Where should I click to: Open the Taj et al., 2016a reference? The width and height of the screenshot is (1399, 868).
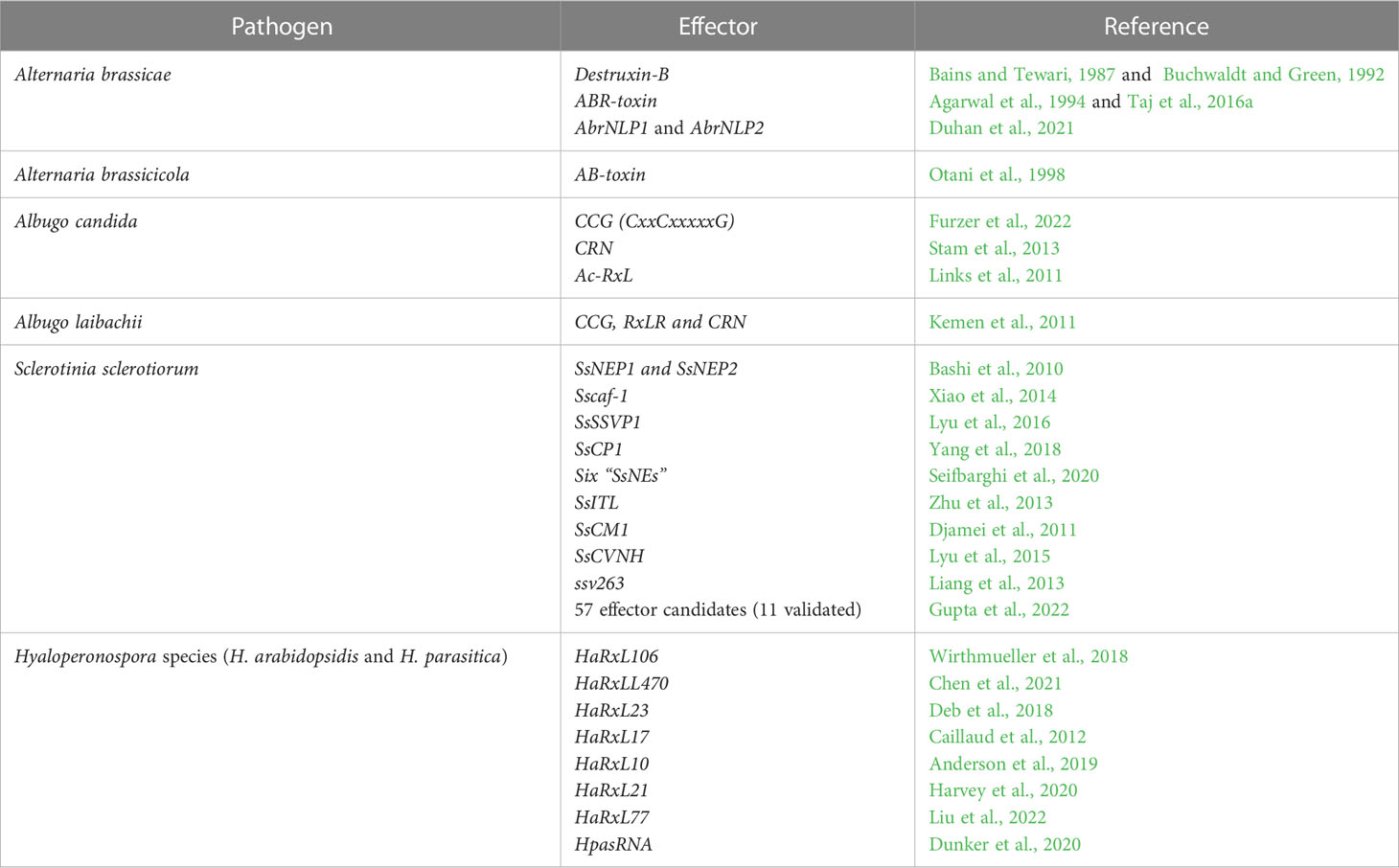point(1190,102)
